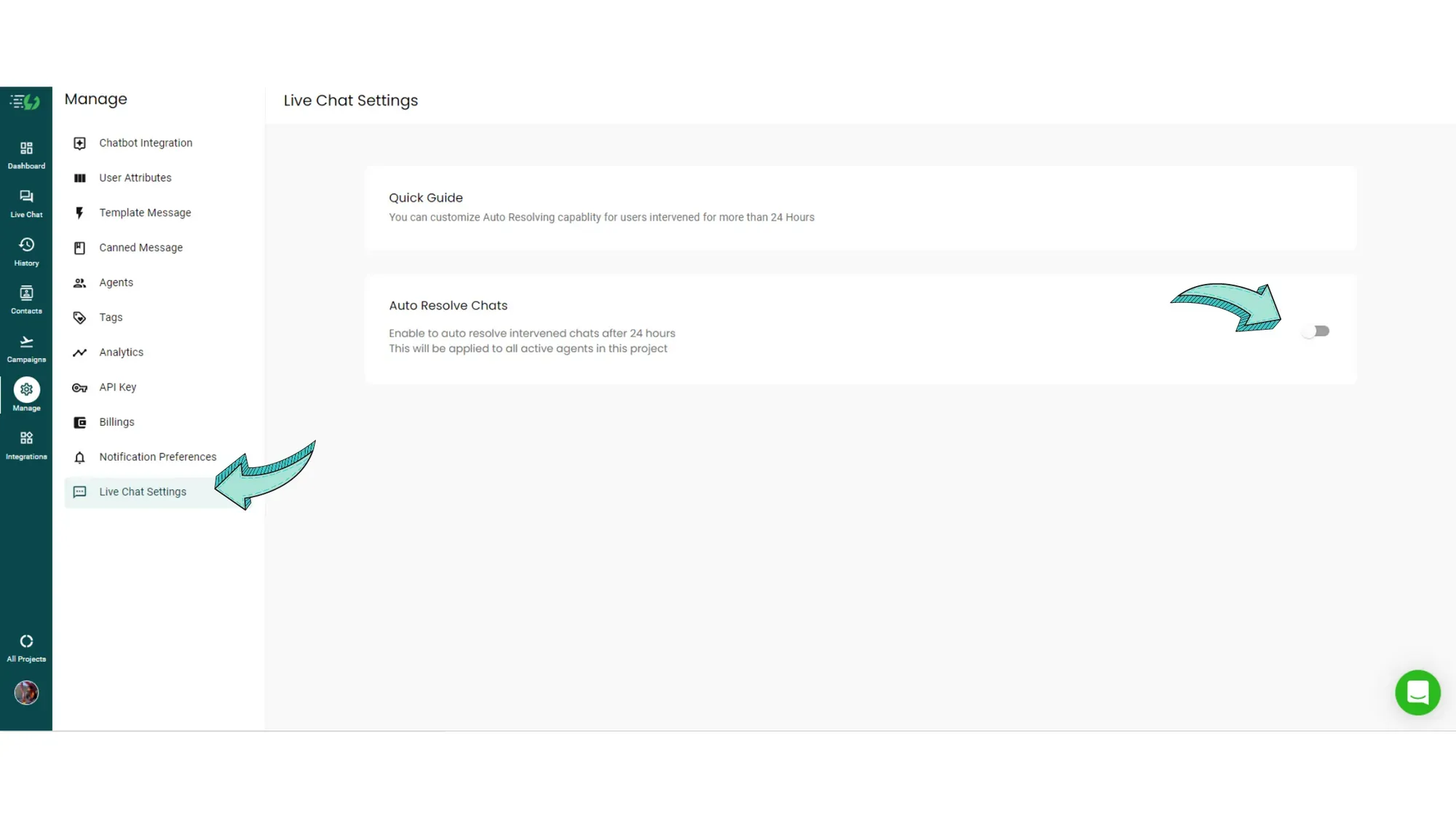Select the Canned Message icon

pyautogui.click(x=80, y=248)
